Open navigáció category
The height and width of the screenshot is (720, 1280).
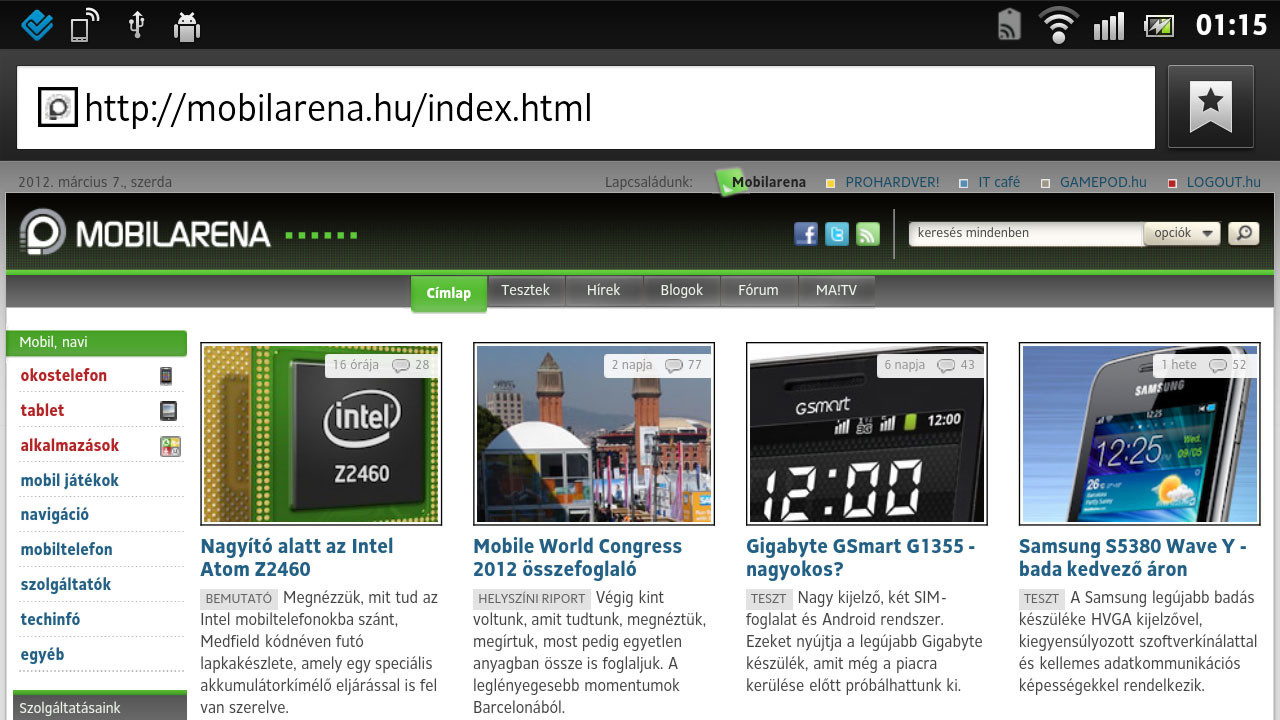click(55, 515)
